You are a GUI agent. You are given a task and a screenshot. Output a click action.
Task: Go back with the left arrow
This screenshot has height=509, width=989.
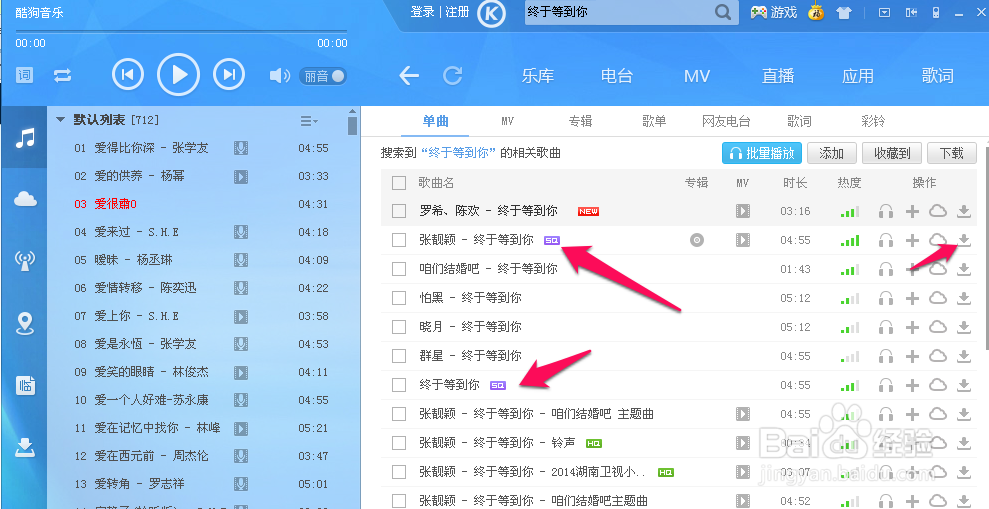(x=409, y=76)
